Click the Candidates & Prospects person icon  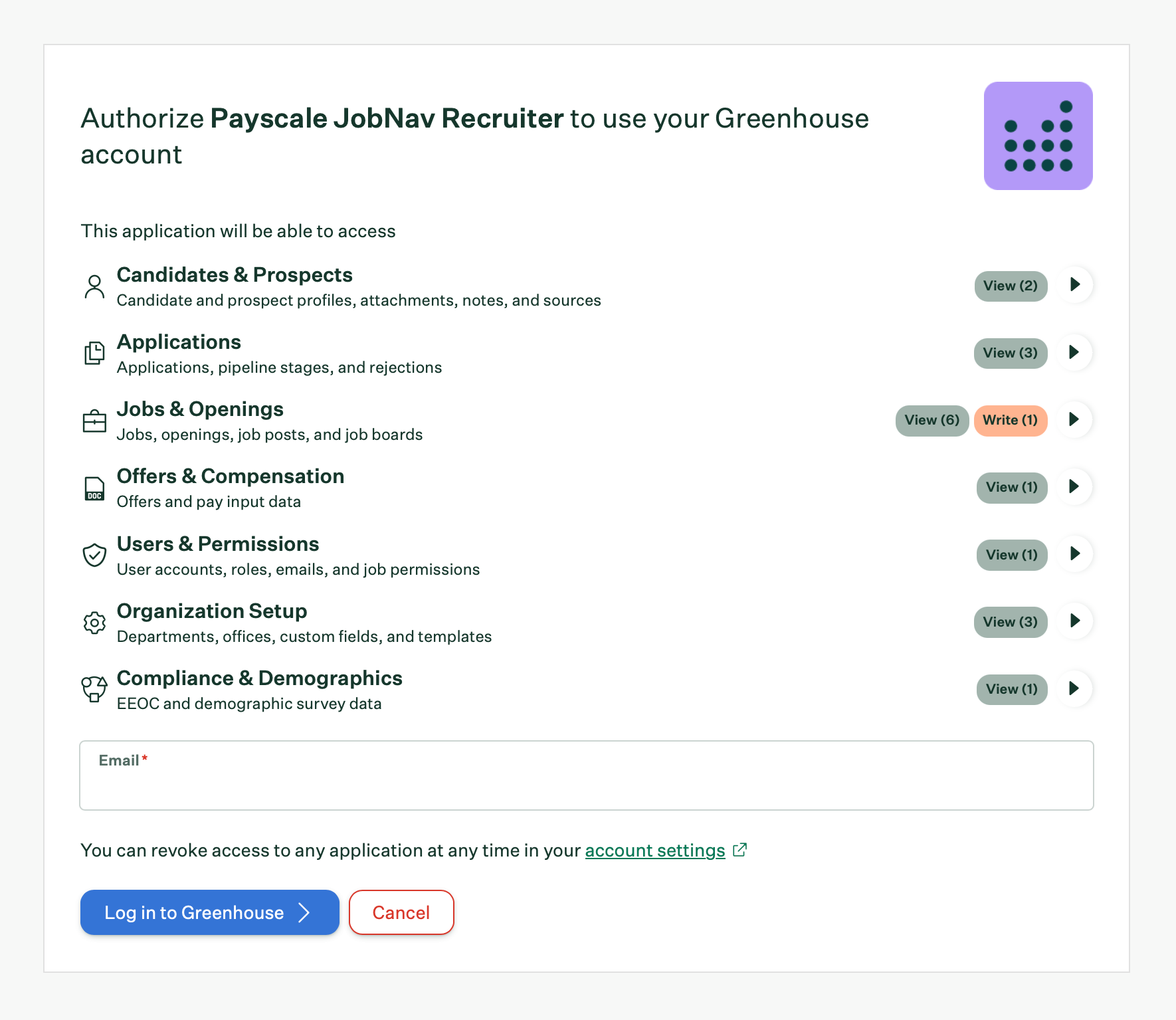(94, 287)
